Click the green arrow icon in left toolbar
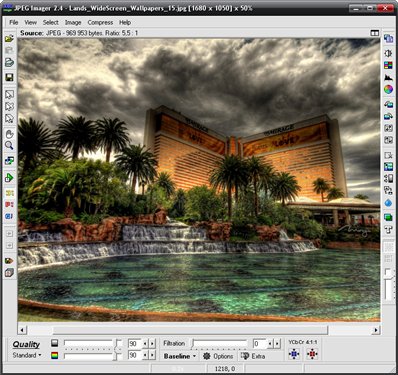The image size is (398, 375). tap(9, 178)
